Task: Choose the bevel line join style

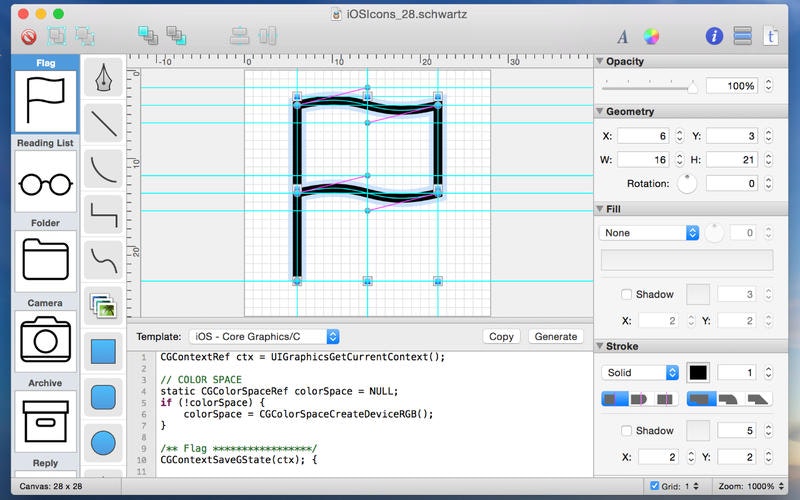Action: (758, 399)
